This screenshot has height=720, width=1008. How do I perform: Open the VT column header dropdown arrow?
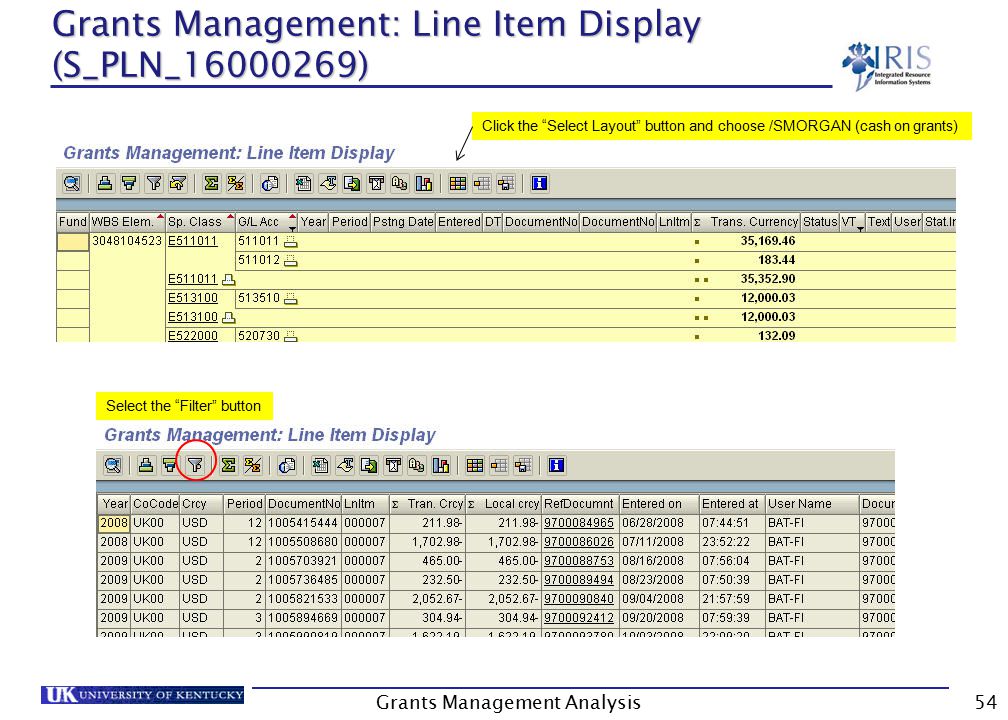[x=860, y=228]
